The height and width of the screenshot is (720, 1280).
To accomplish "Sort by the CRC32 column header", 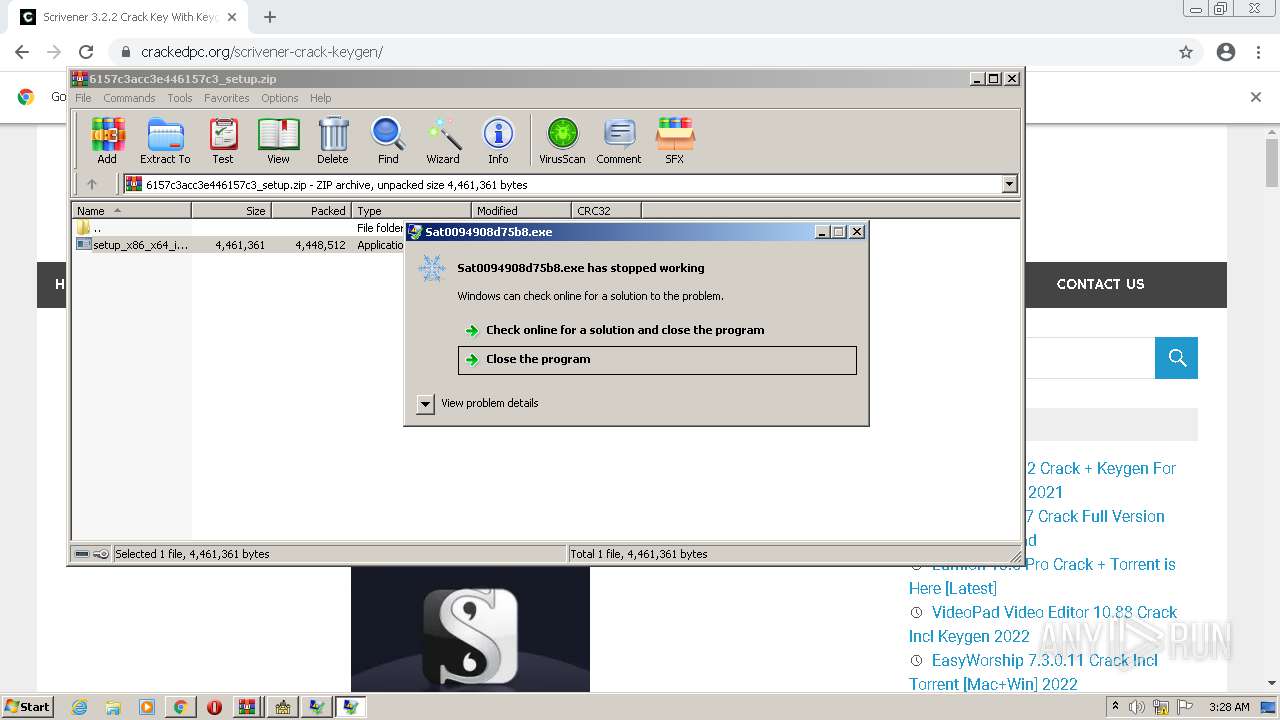I will tap(606, 210).
